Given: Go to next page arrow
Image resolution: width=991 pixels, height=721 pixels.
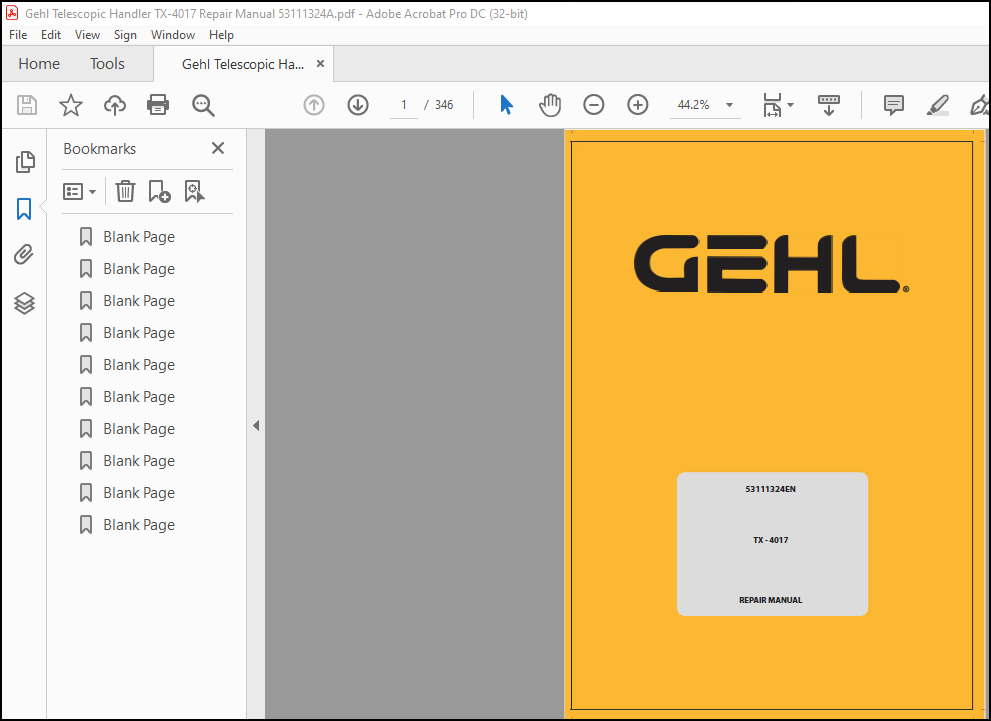Looking at the screenshot, I should [358, 105].
